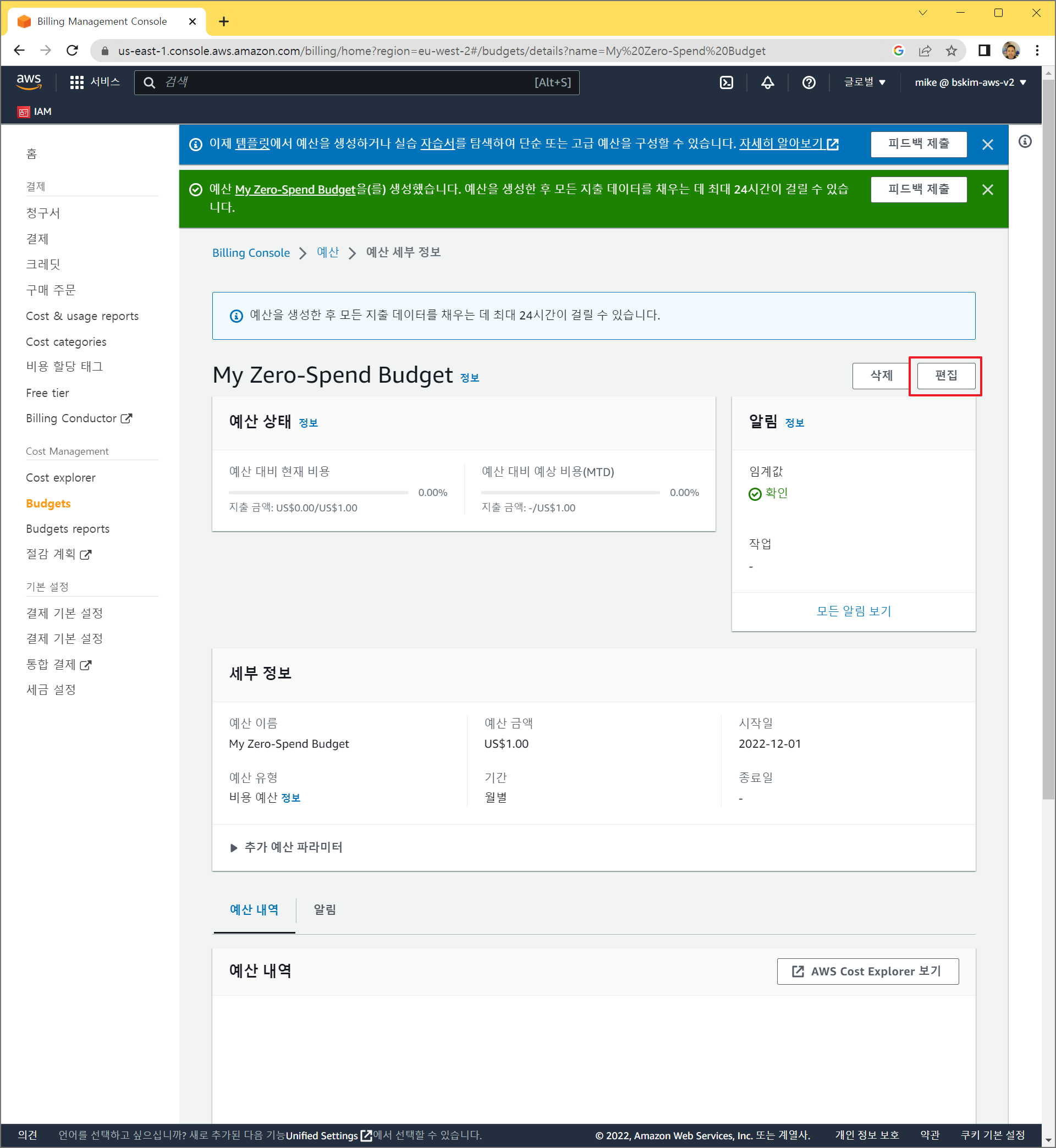Open Billing Conductor external link
Viewport: 1056px width, 1148px height.
pos(79,418)
